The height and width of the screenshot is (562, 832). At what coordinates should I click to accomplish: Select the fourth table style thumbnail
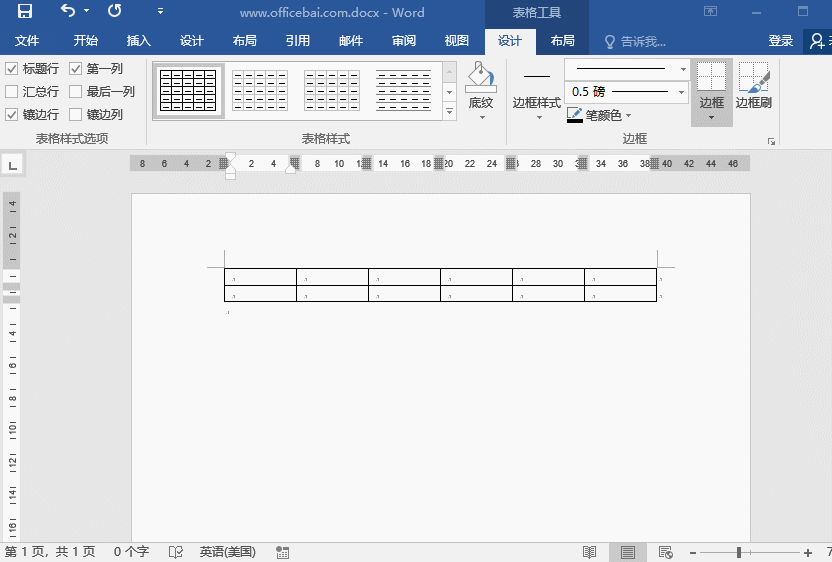(x=403, y=90)
